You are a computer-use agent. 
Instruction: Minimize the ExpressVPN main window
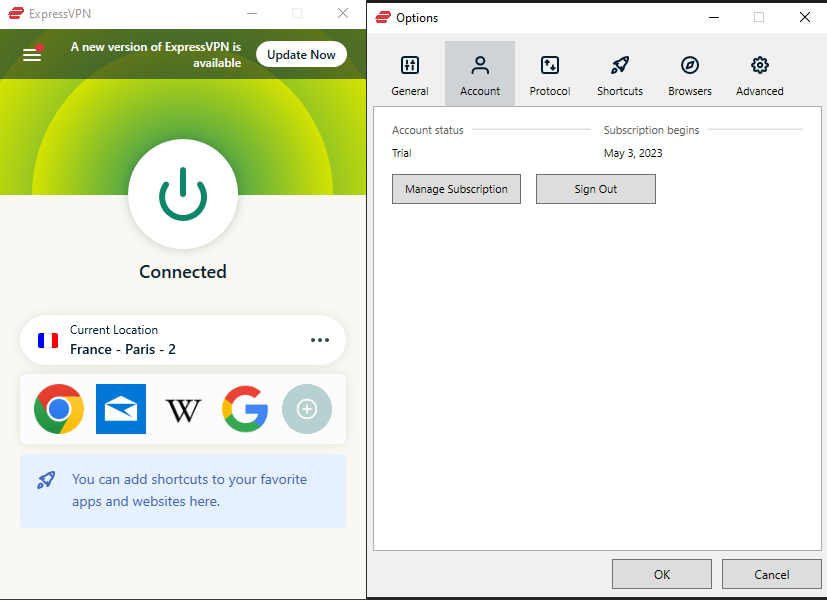tap(252, 13)
